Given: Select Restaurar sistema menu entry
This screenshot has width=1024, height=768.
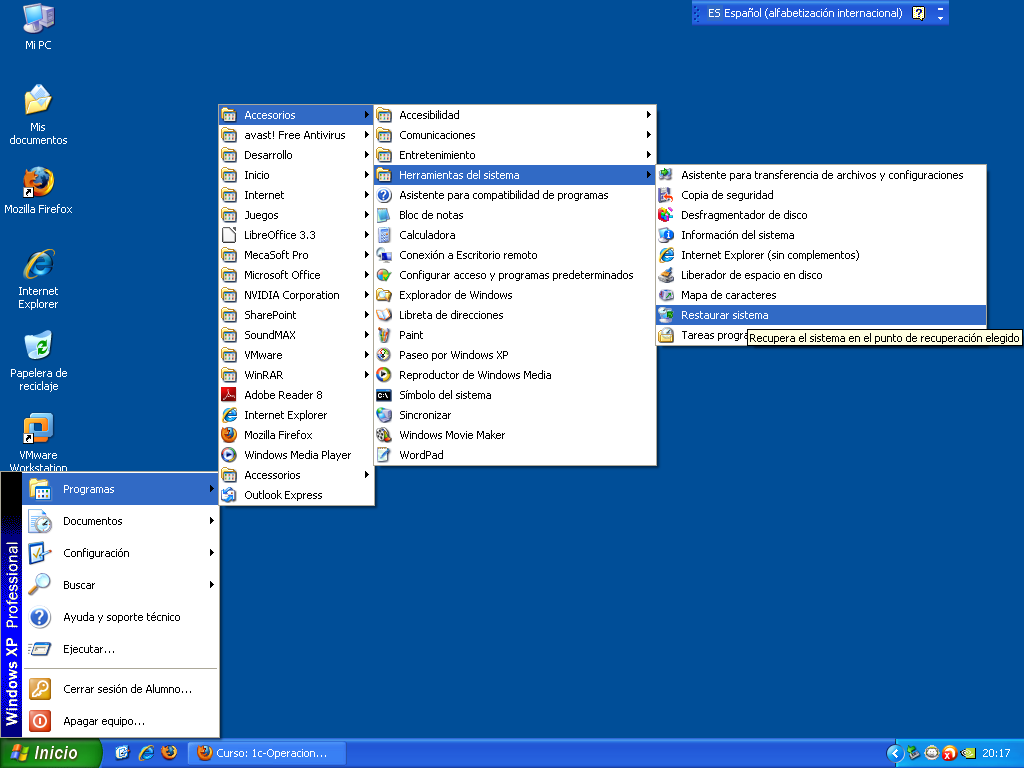Looking at the screenshot, I should (x=821, y=315).
